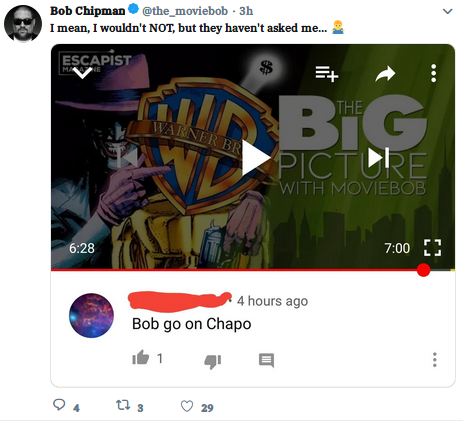The width and height of the screenshot is (463, 422).
Task: Open the @the_moviebob profile handle
Action: click(185, 11)
